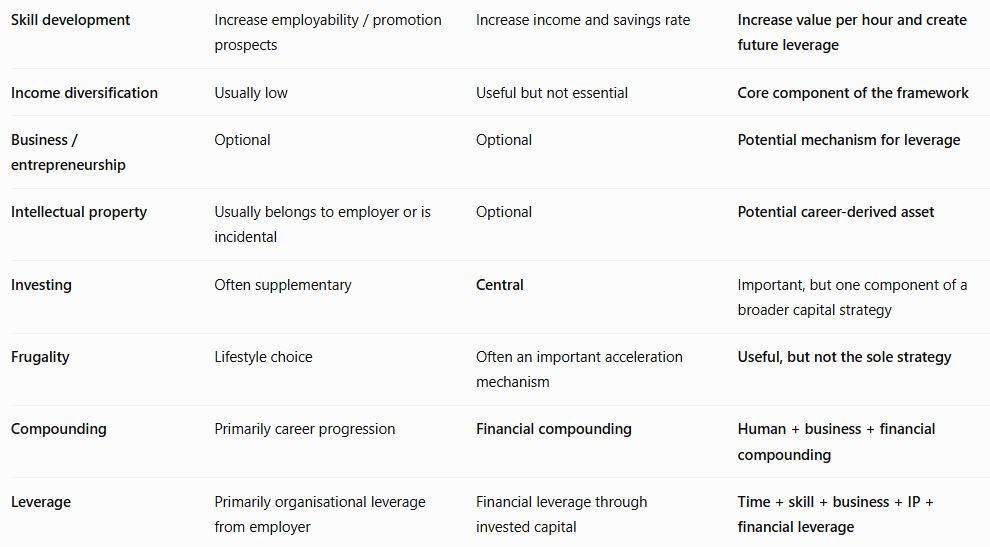The width and height of the screenshot is (990, 547).
Task: Click the 'Investing' row heading
Action: (x=41, y=285)
